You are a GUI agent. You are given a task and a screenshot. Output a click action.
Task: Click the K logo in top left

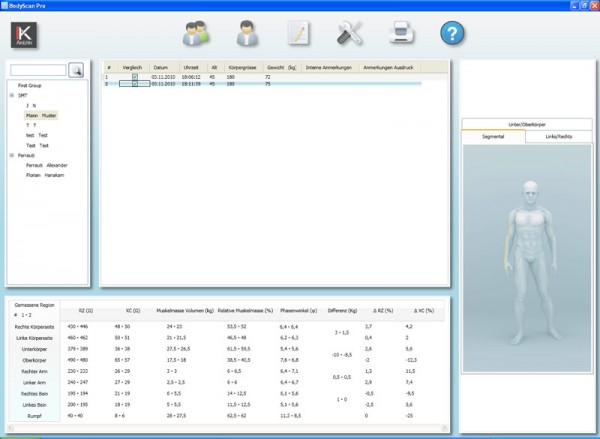point(24,34)
